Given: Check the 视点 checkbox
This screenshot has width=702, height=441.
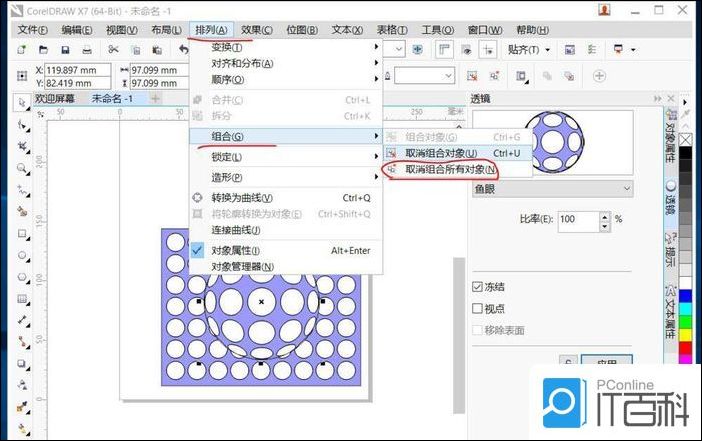Looking at the screenshot, I should click(x=477, y=308).
